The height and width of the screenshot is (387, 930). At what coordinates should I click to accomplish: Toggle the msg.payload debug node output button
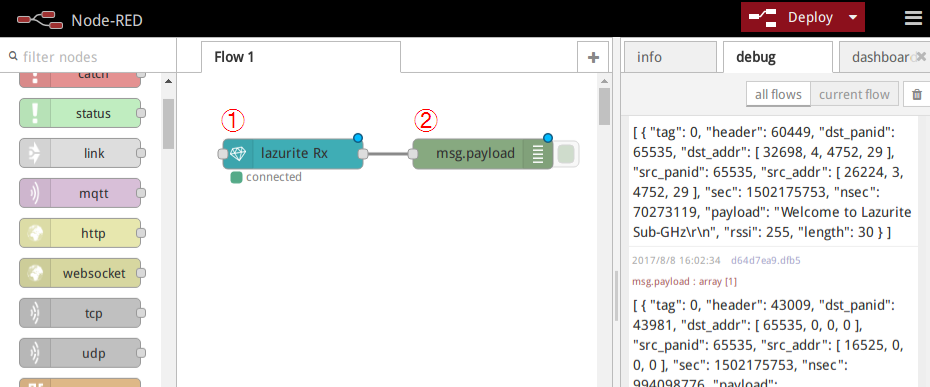566,154
